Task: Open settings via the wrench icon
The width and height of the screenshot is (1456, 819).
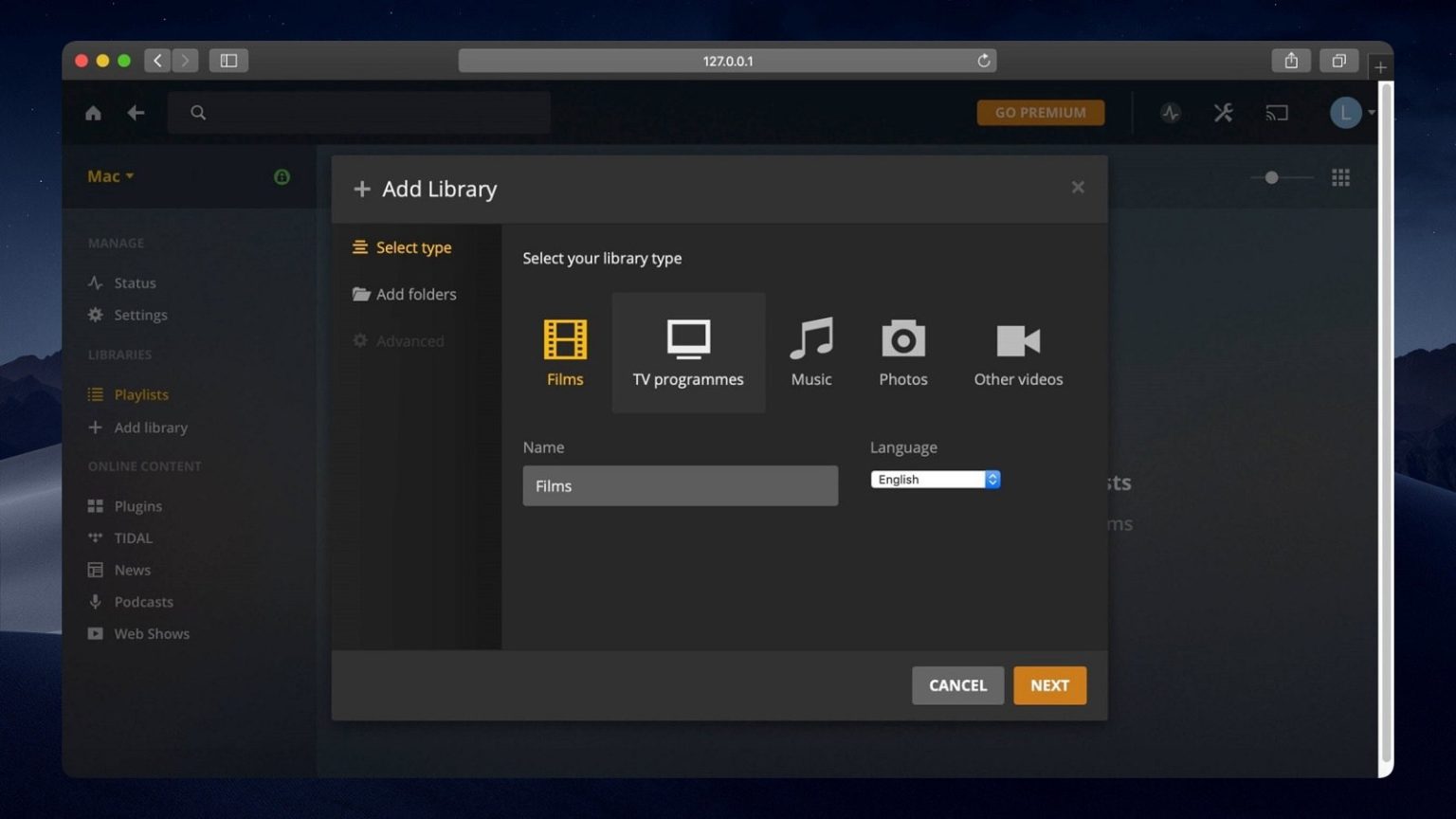Action: pyautogui.click(x=1223, y=113)
